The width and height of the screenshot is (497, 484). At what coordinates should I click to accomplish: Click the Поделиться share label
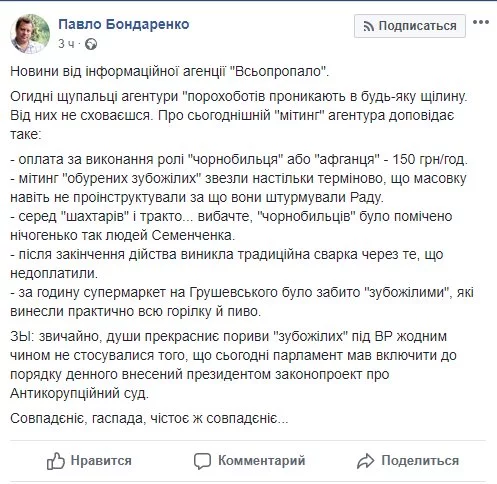tap(420, 461)
